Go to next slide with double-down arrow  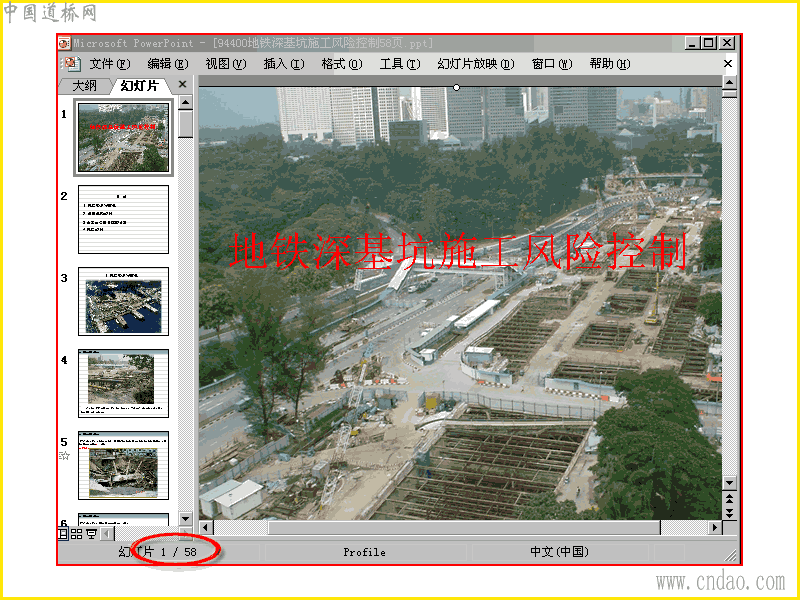[x=730, y=512]
